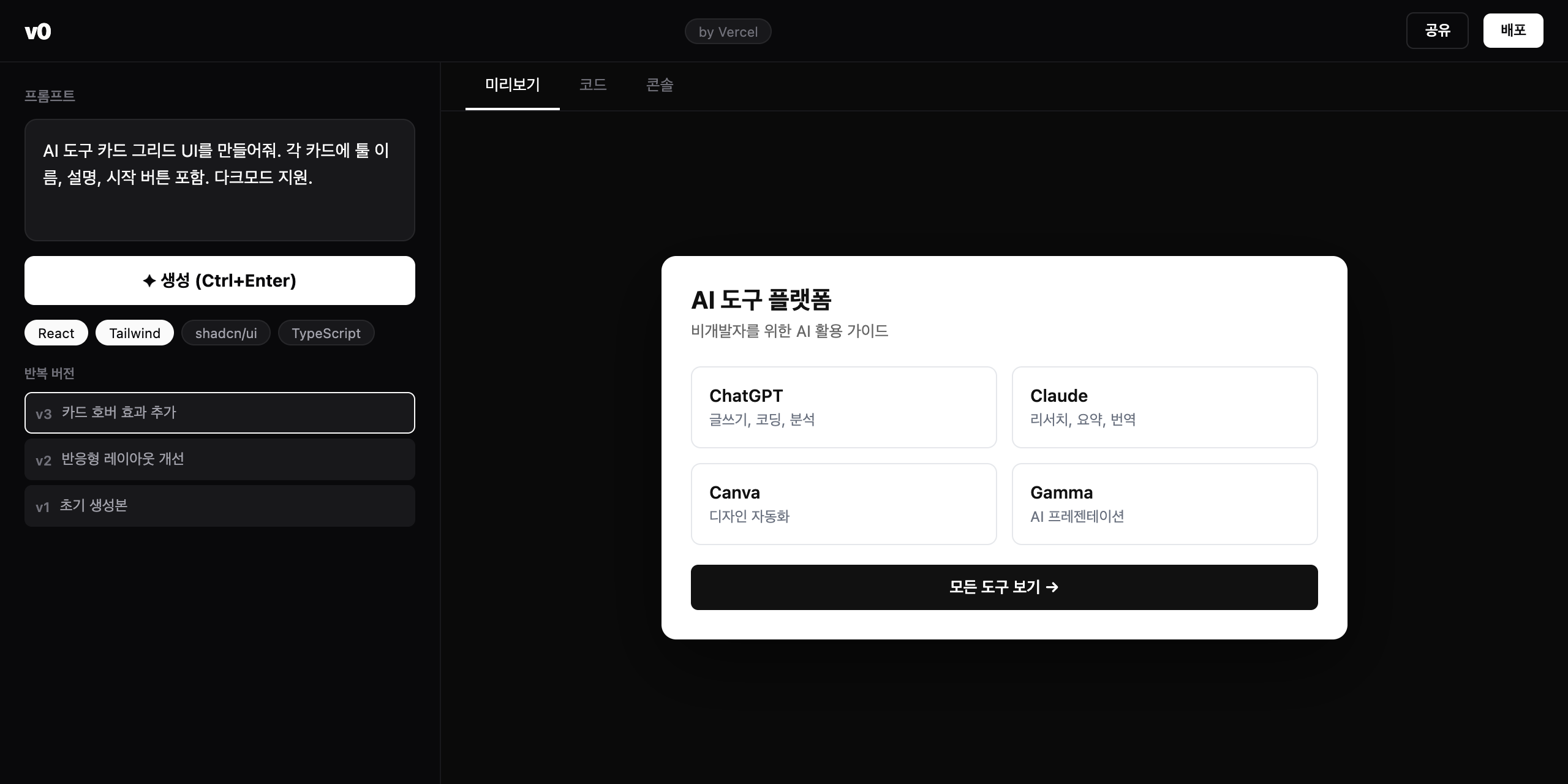Focus the prompt text area

220,180
